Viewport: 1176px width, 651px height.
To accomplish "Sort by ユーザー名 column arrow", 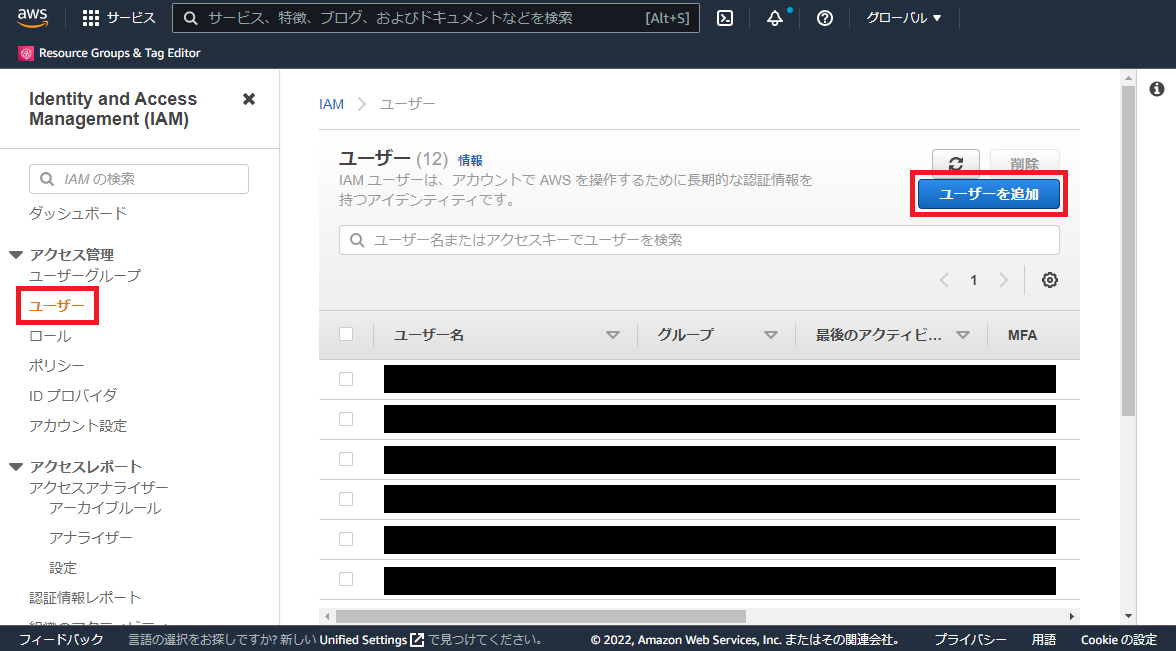I will [613, 335].
